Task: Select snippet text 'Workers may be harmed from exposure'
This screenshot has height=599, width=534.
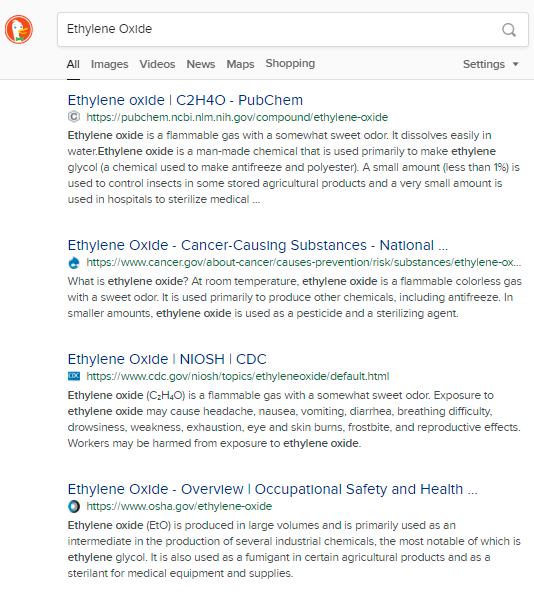Action: pyautogui.click(x=167, y=443)
